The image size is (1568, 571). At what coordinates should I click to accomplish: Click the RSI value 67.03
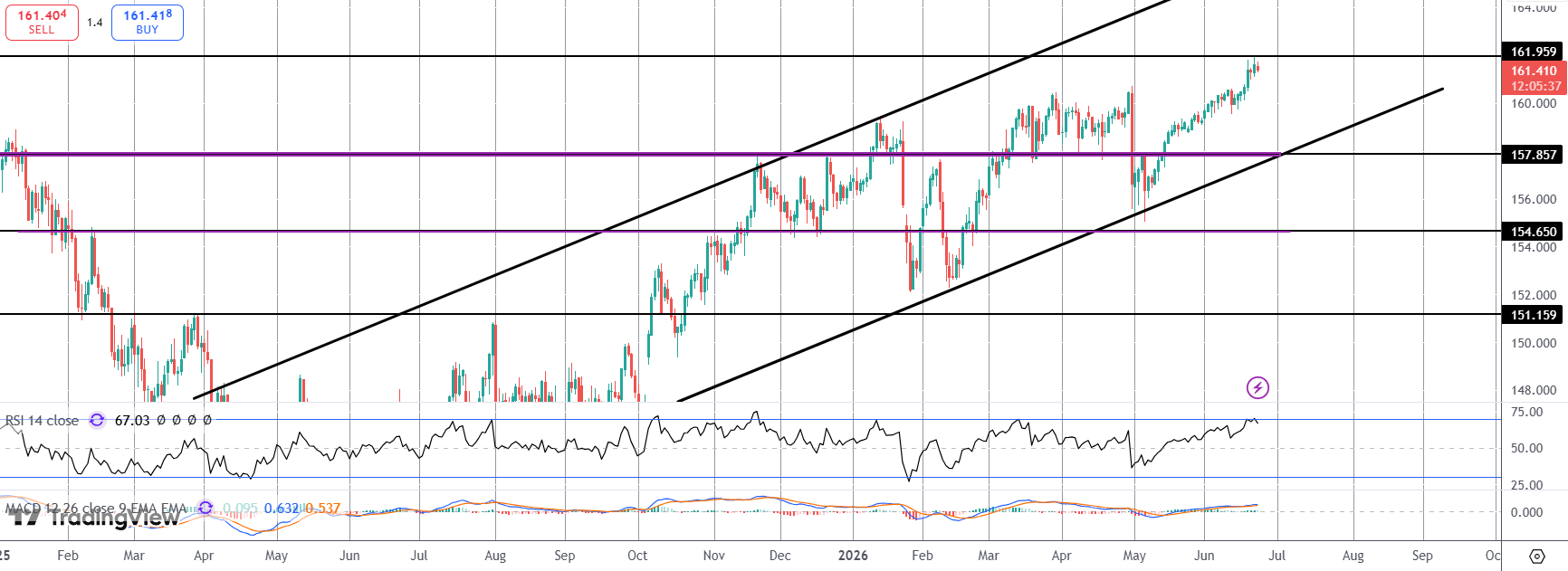132,421
